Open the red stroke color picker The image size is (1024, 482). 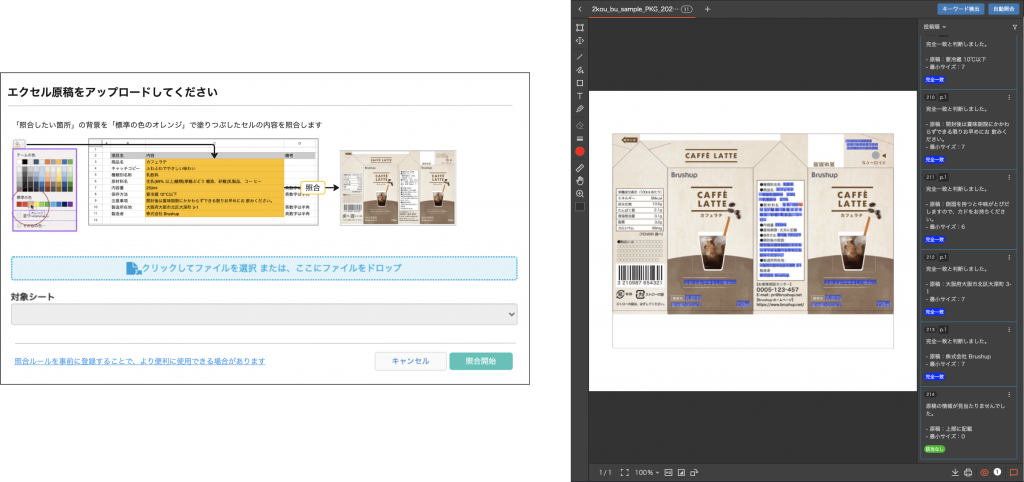(x=580, y=152)
